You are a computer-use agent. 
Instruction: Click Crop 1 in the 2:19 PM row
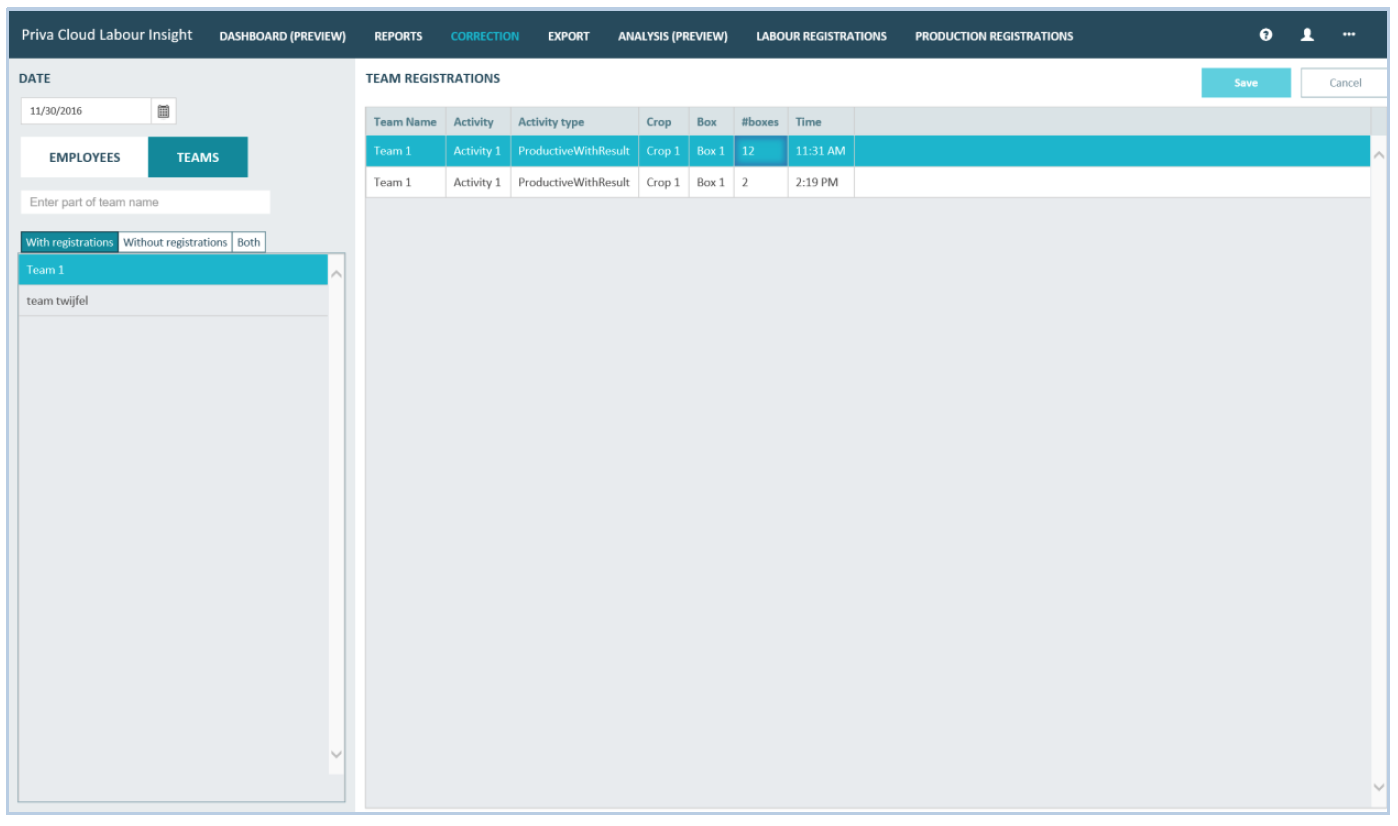[663, 182]
